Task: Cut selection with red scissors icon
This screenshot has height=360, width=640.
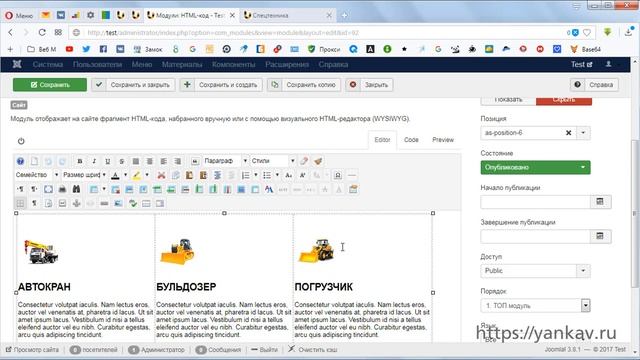Action: click(161, 175)
